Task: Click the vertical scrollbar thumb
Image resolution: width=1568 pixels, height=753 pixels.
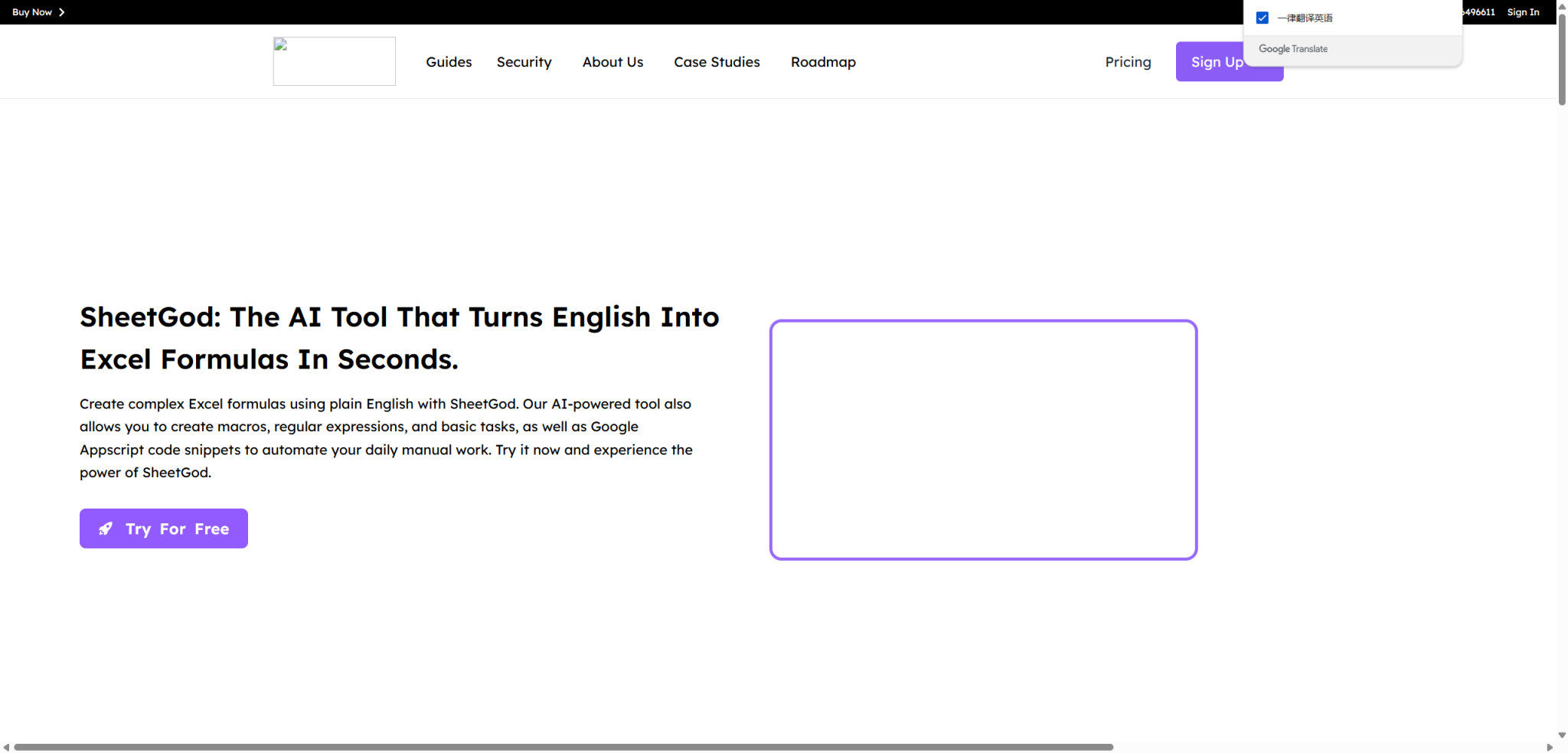Action: 1562,58
